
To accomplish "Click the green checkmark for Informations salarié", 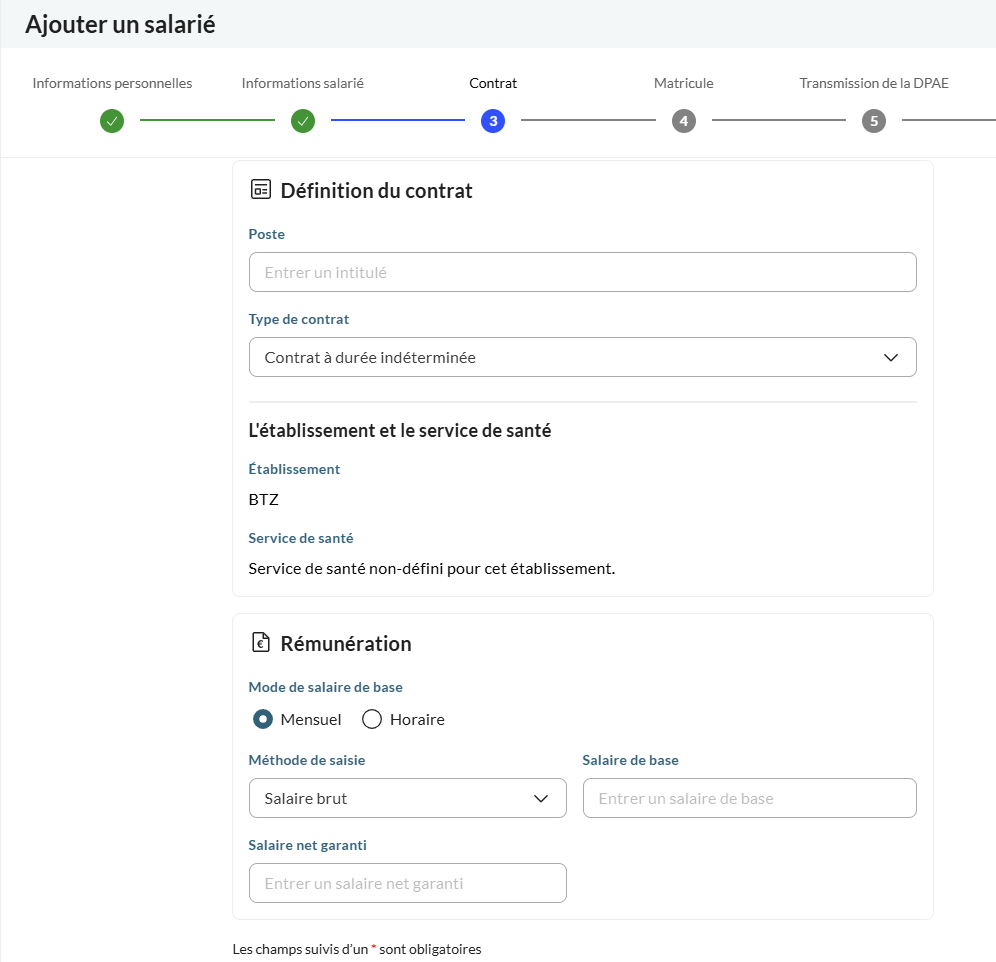I will (x=303, y=121).
